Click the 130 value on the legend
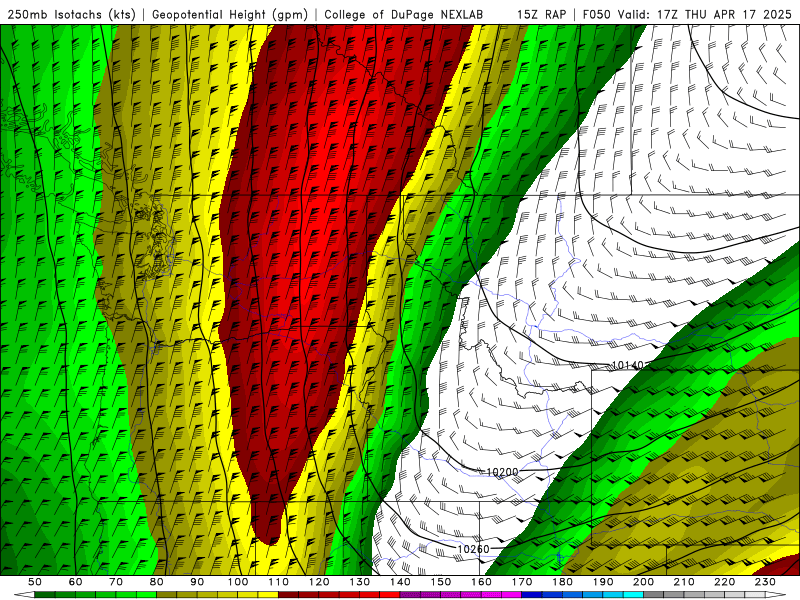 (x=360, y=582)
